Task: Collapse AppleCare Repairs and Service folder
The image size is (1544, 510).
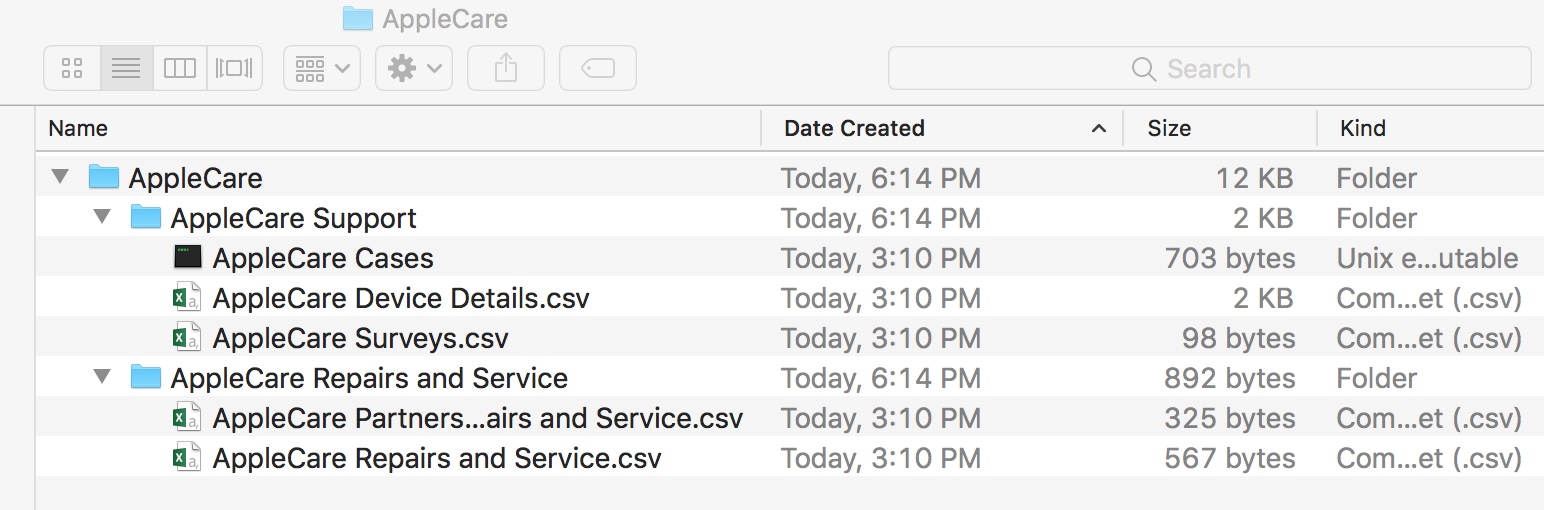Action: pyautogui.click(x=102, y=377)
